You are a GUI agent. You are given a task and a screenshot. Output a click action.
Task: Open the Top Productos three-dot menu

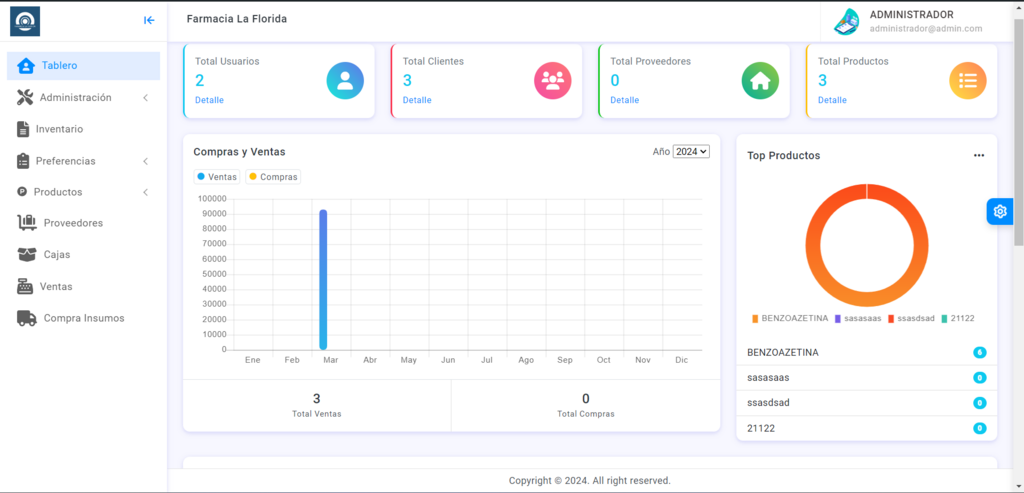[979, 156]
